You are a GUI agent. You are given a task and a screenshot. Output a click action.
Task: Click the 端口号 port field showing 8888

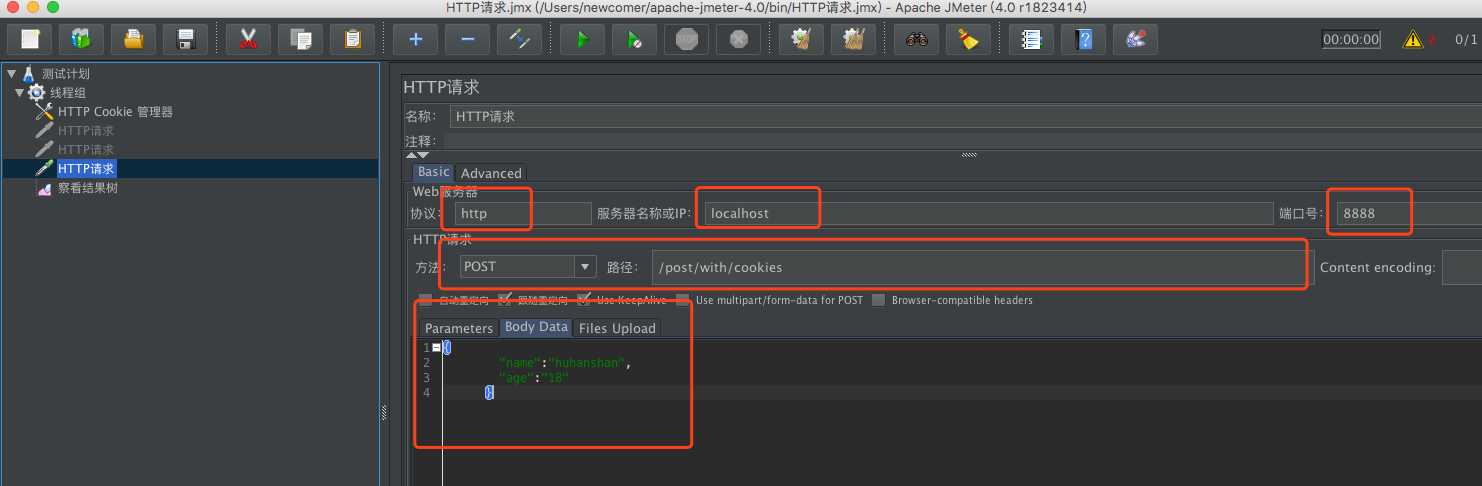pos(1410,213)
